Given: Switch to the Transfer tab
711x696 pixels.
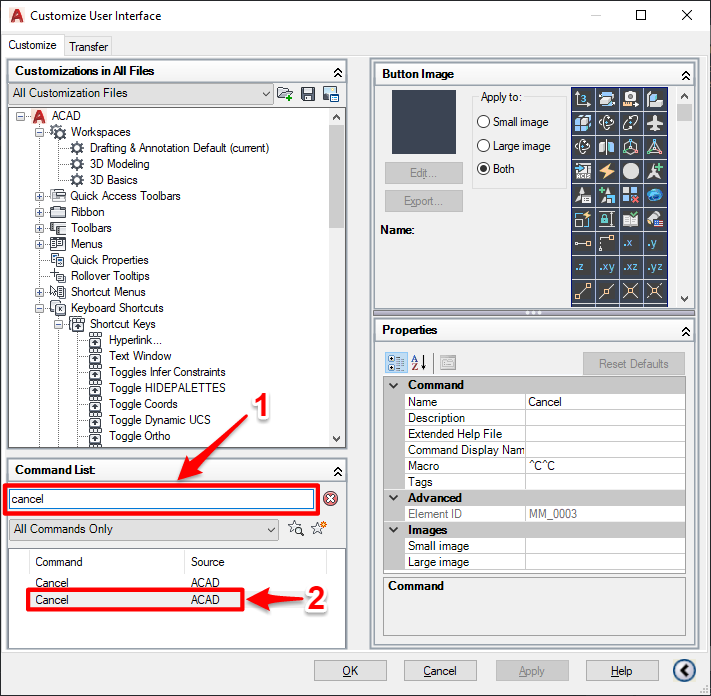Looking at the screenshot, I should [88, 47].
